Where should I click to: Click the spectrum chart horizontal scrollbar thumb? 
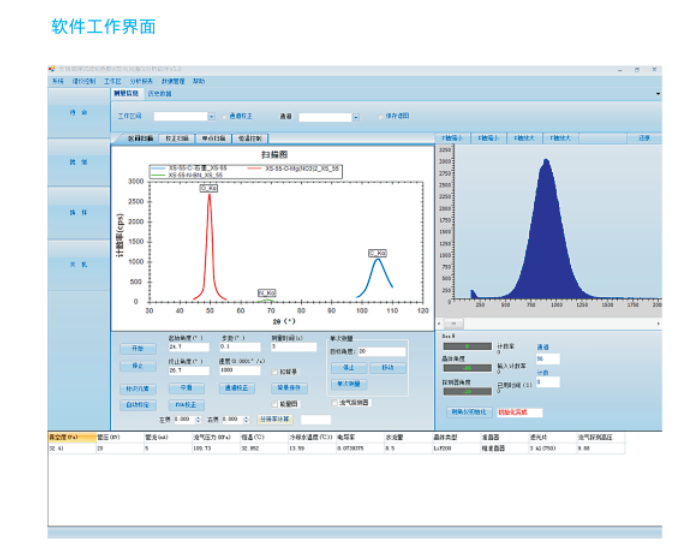[x=454, y=323]
